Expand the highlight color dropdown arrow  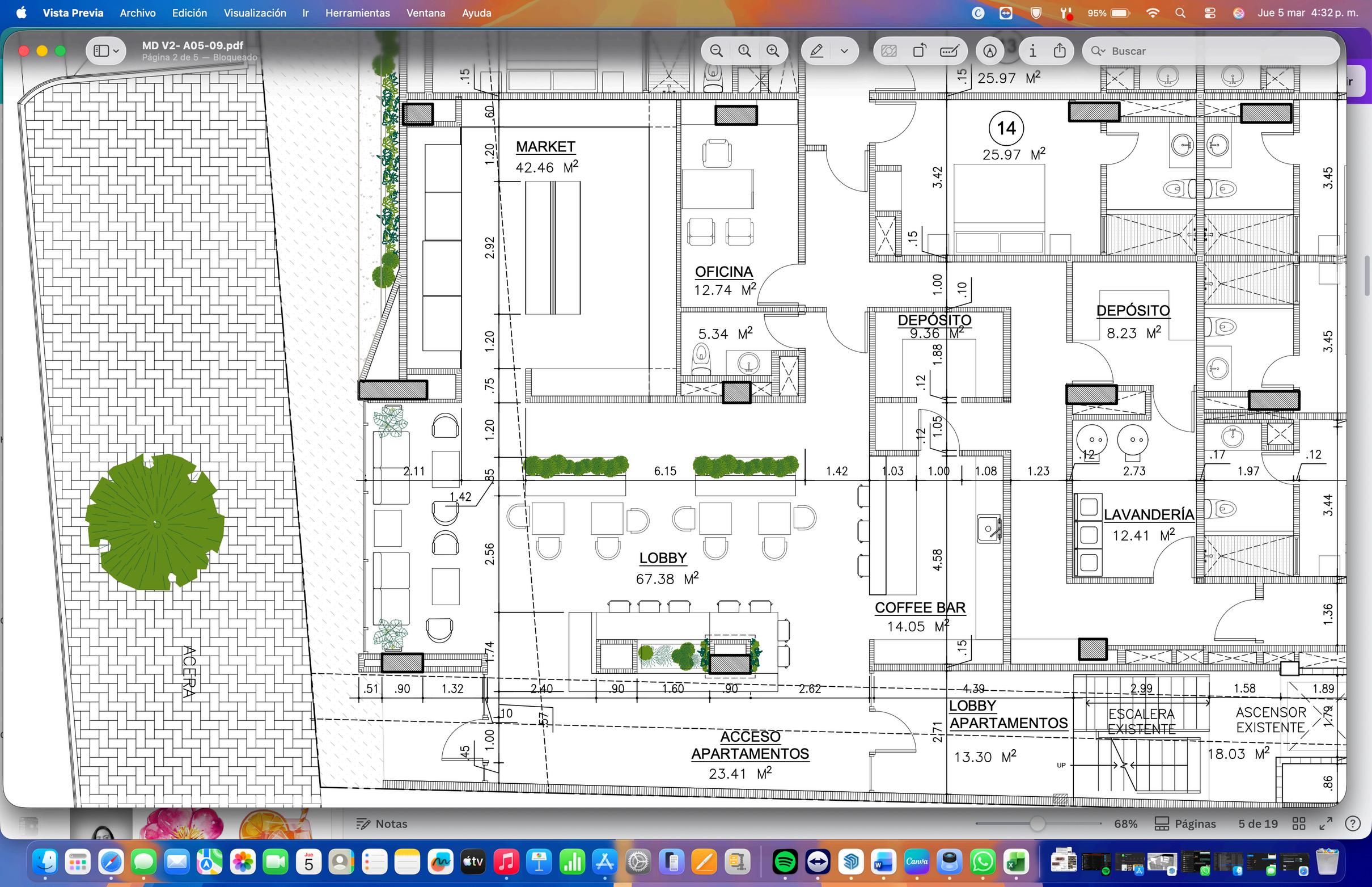click(x=844, y=51)
